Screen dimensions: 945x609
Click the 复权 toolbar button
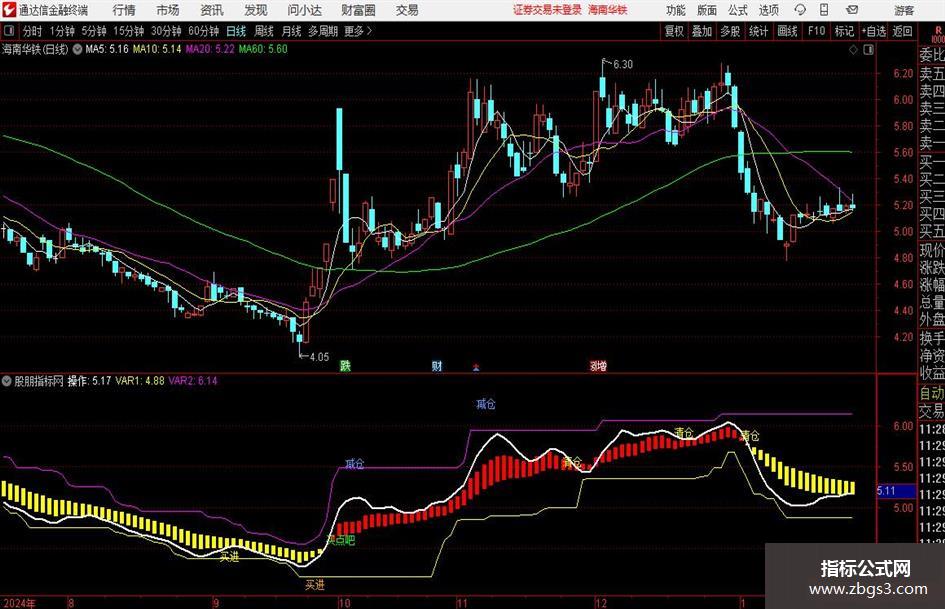pyautogui.click(x=674, y=31)
